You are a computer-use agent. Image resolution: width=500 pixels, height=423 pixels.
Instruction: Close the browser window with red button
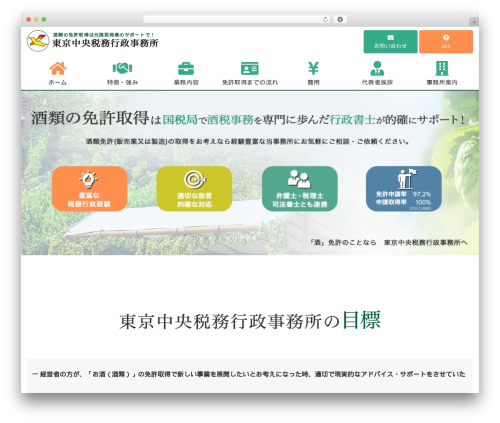[29, 19]
